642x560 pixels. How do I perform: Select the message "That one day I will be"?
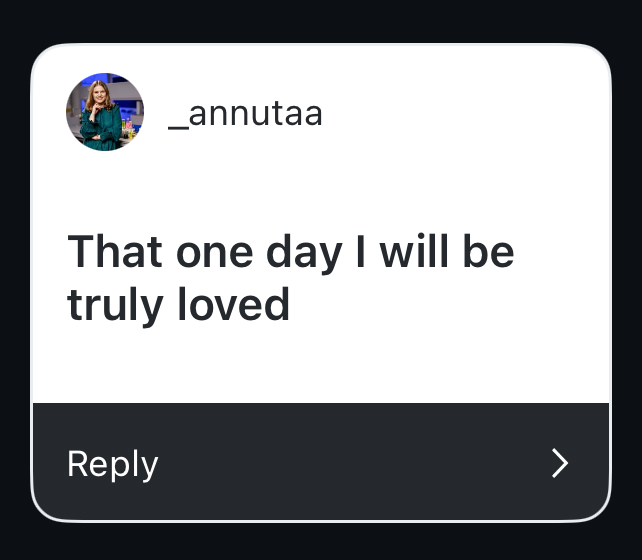pyautogui.click(x=290, y=251)
